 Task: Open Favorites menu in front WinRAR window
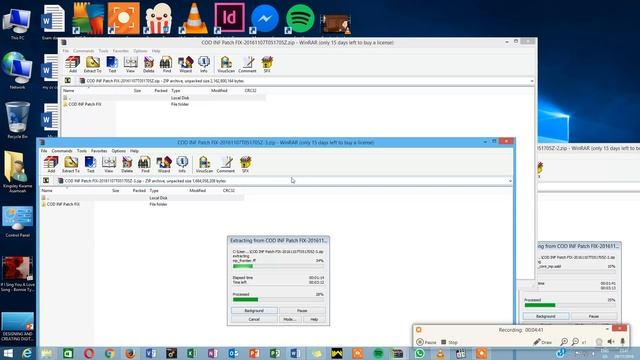[99, 151]
